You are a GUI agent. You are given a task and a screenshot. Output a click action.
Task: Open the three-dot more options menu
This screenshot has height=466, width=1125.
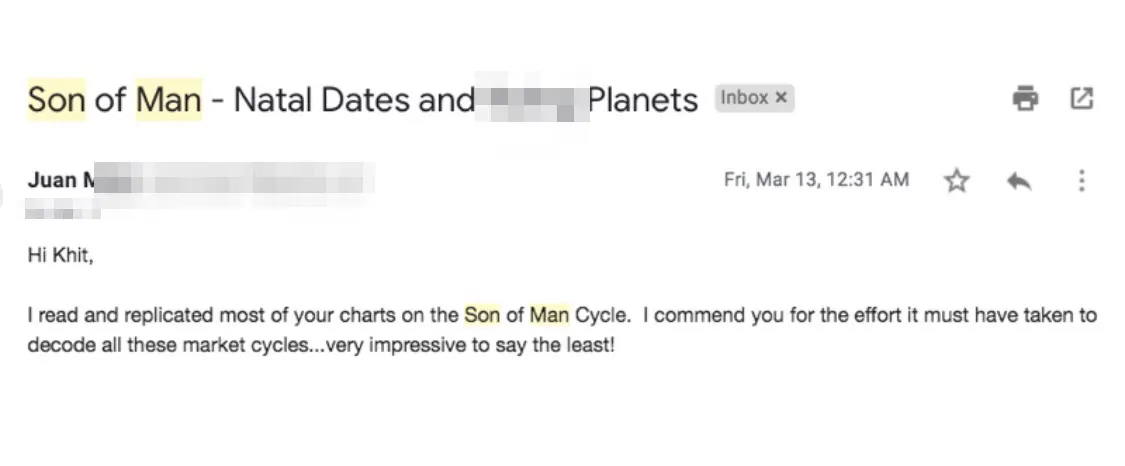tap(1081, 181)
